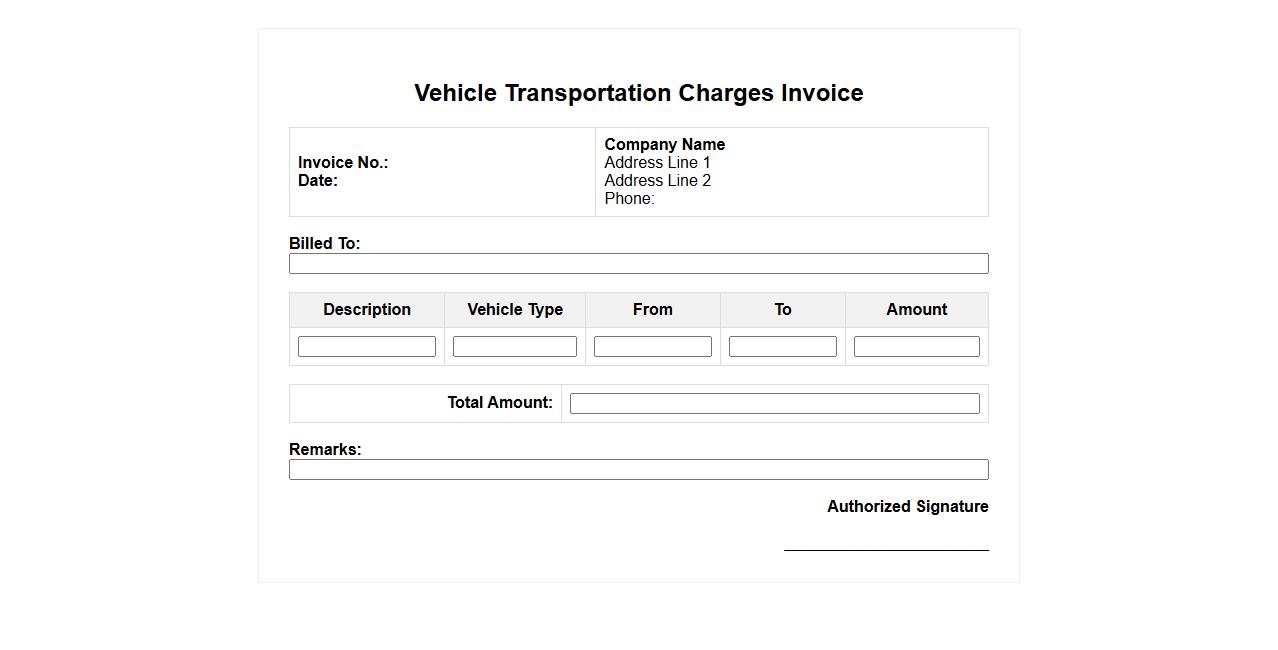Click the signature line
Image resolution: width=1278 pixels, height=650 pixels.
coord(886,549)
